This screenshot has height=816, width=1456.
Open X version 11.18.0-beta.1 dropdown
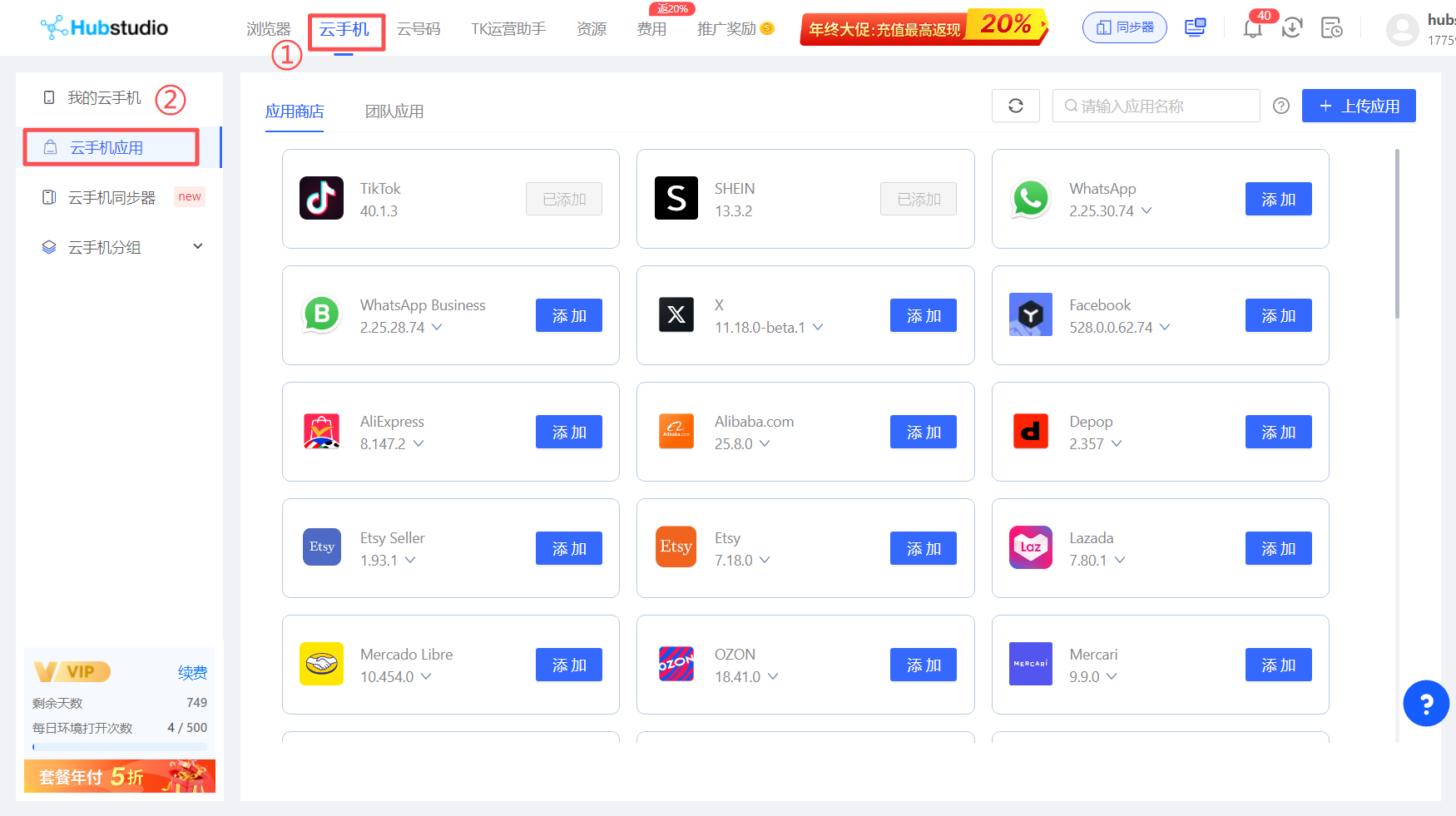point(818,327)
